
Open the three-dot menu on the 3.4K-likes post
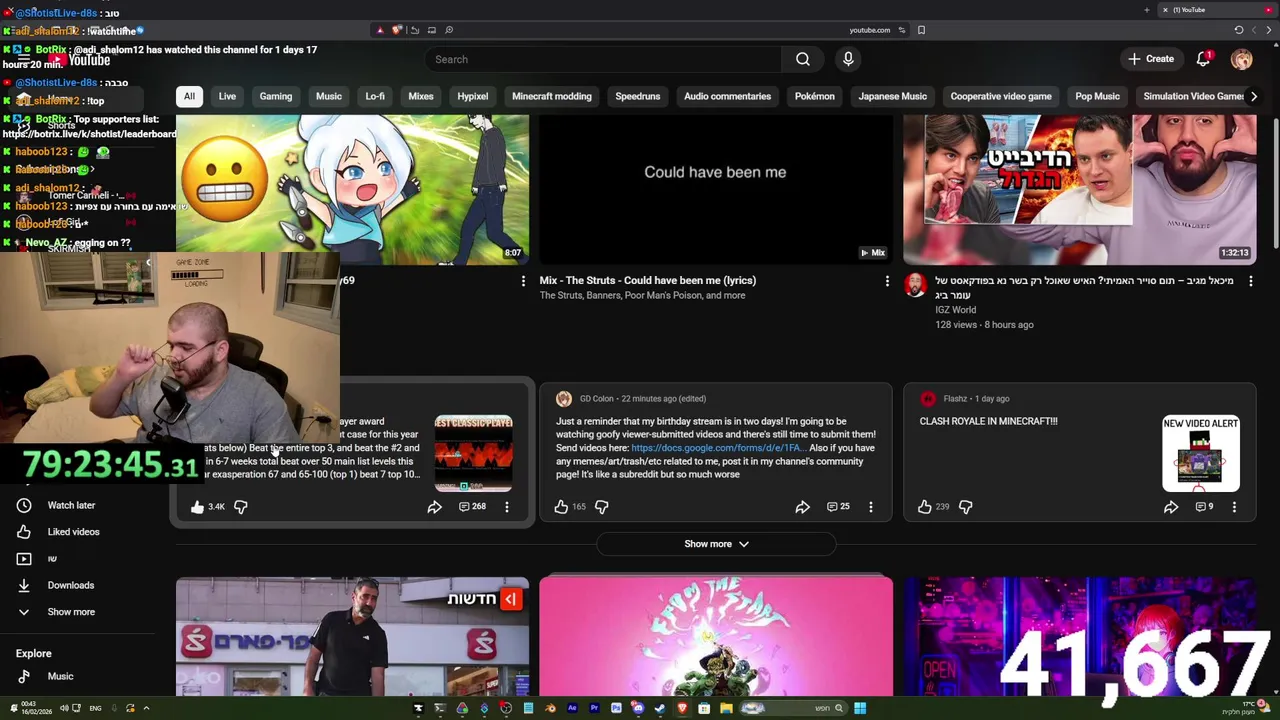pos(507,507)
